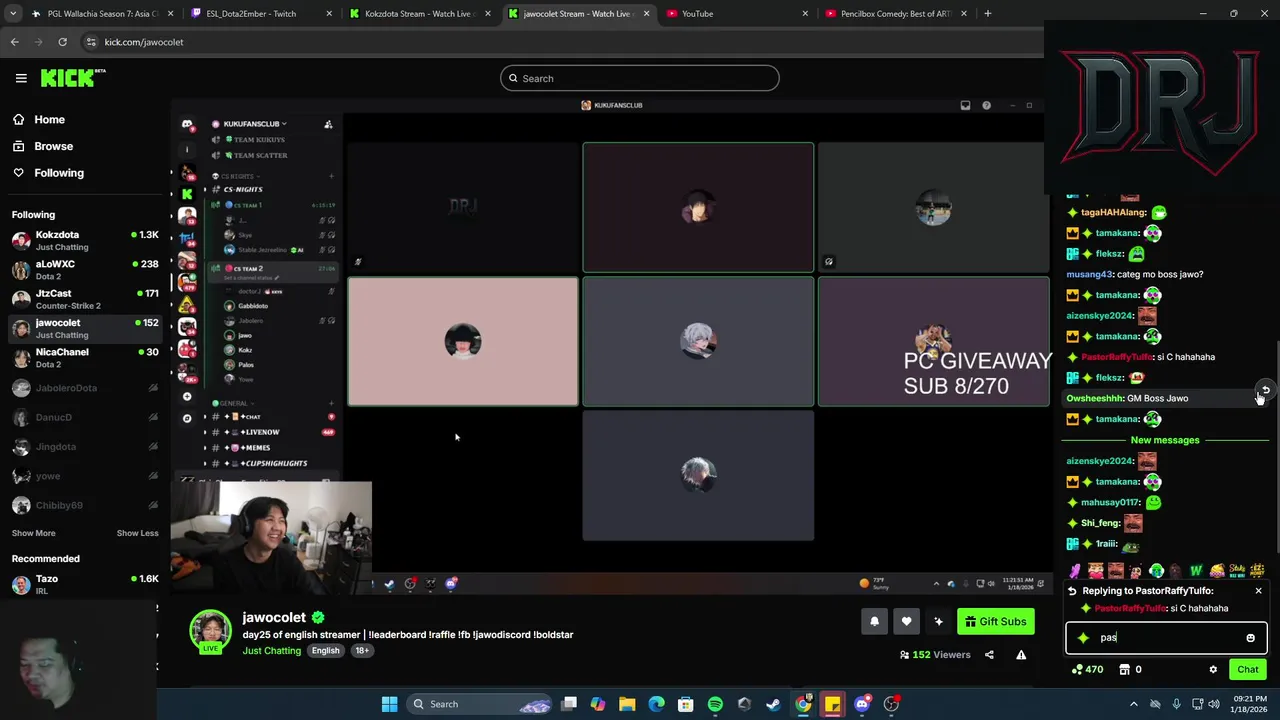The image size is (1280, 720).
Task: Toggle the microphone in the system tray
Action: click(1176, 704)
